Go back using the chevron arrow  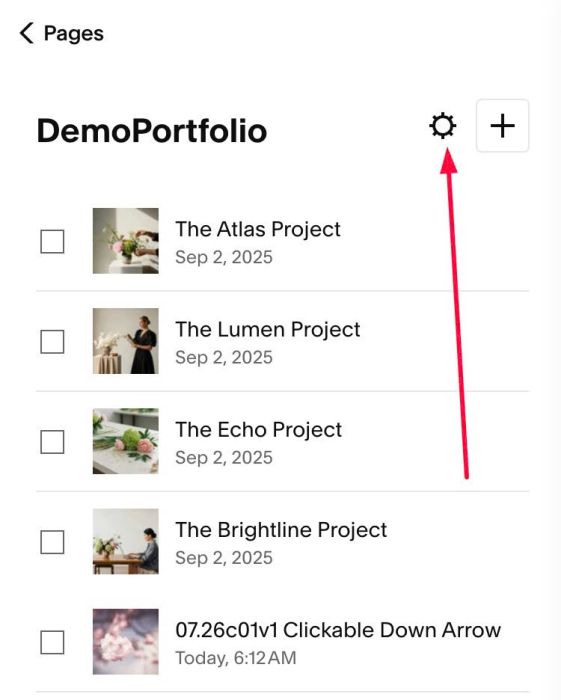point(27,33)
